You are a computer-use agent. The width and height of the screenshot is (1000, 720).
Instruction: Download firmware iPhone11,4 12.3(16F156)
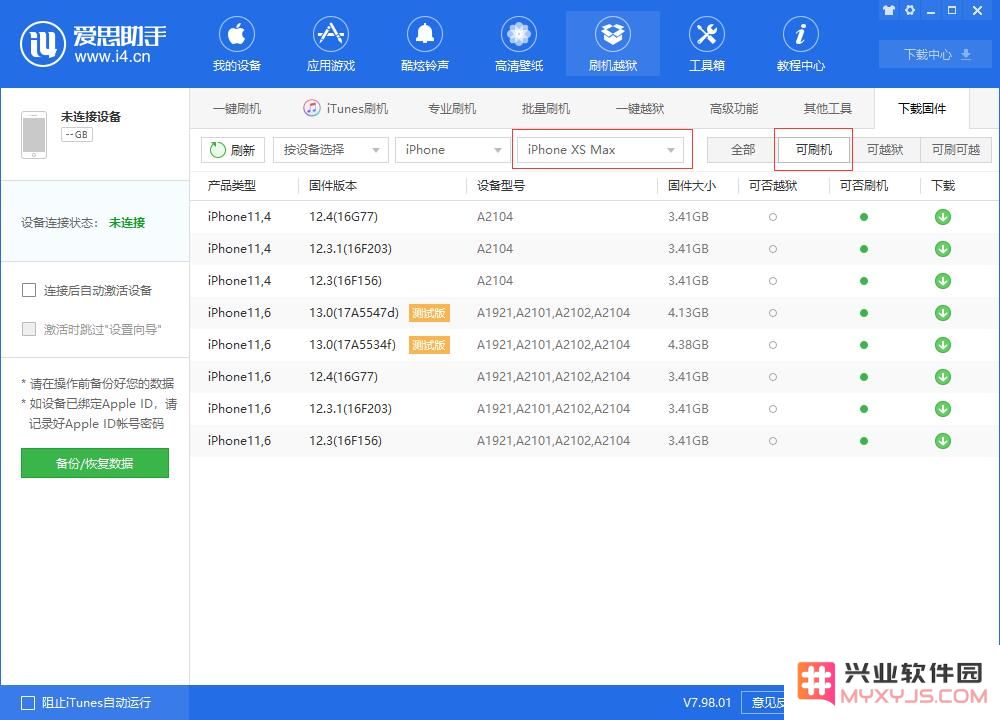pyautogui.click(x=943, y=281)
